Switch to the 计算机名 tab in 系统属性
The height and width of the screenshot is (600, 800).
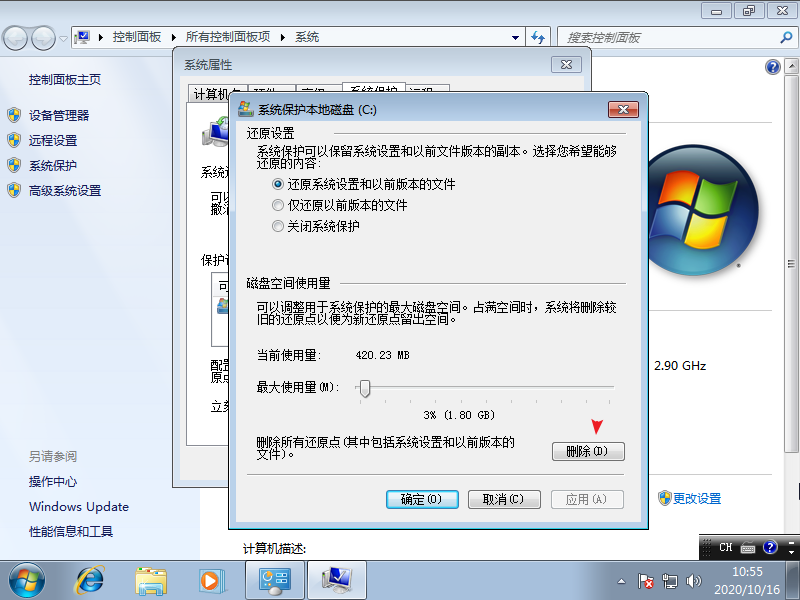pyautogui.click(x=216, y=94)
